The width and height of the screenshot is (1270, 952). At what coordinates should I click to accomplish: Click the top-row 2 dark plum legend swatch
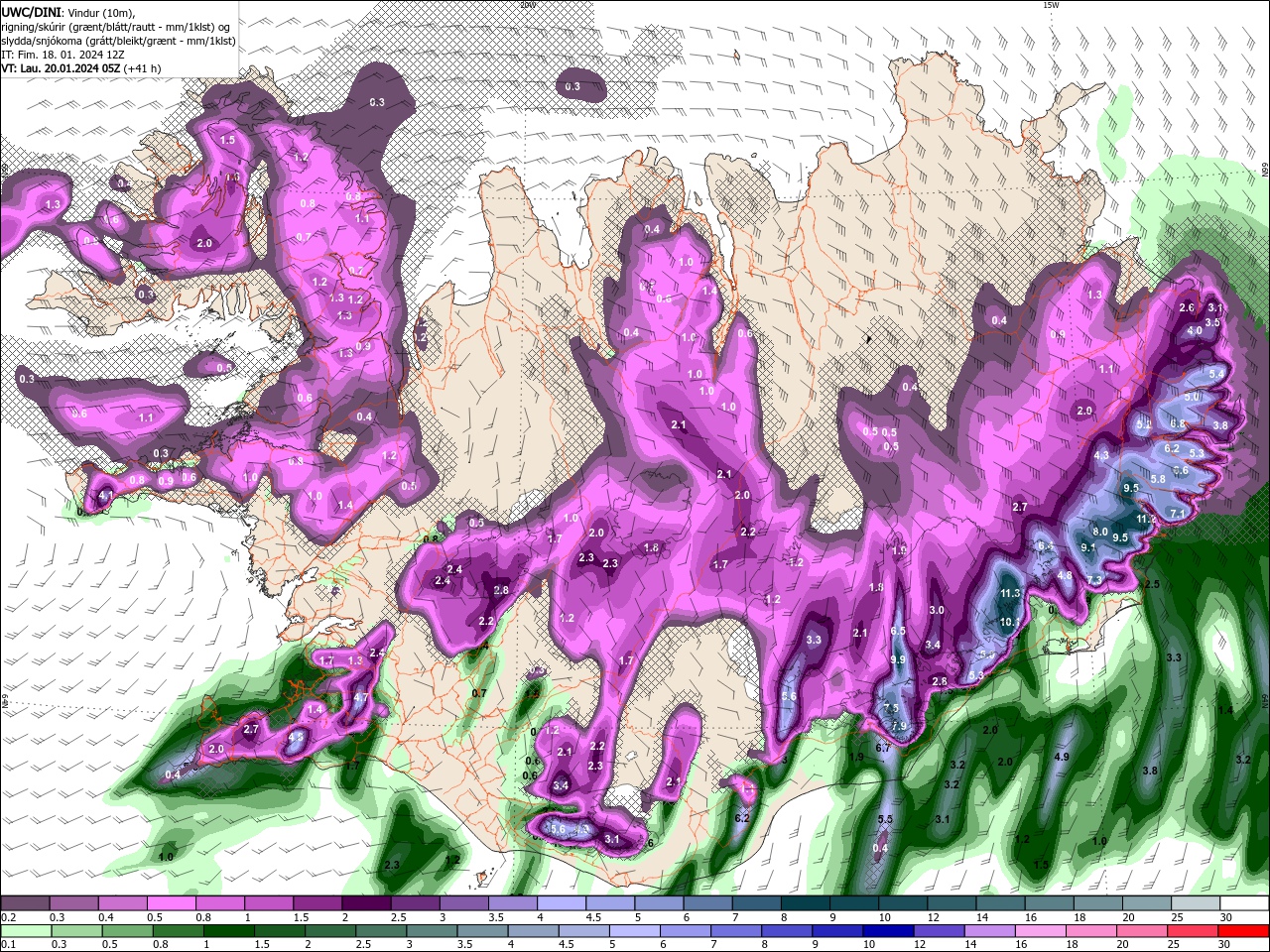point(366,902)
